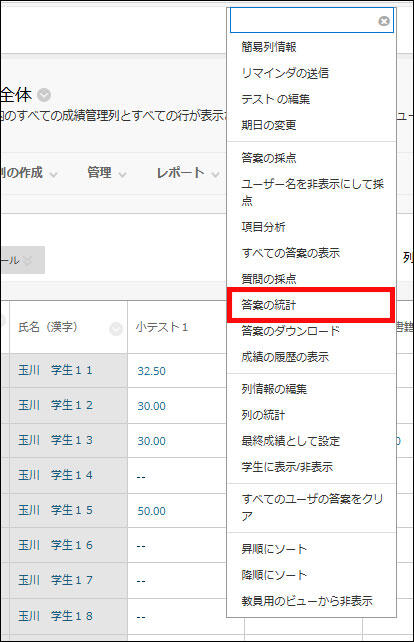Open chevron icon in 氏名（漢字） column header

click(x=116, y=329)
